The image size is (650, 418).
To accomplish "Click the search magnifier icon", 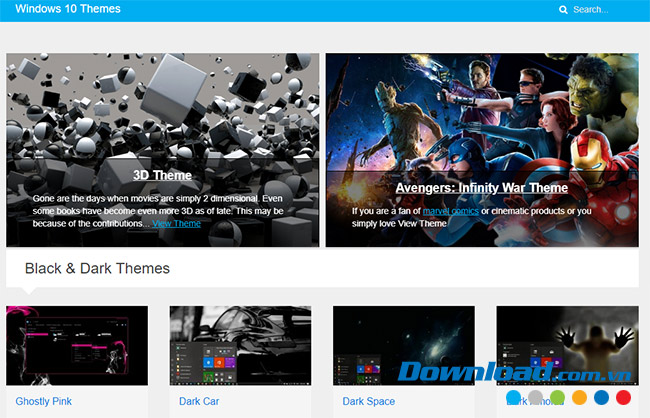I will (x=563, y=10).
